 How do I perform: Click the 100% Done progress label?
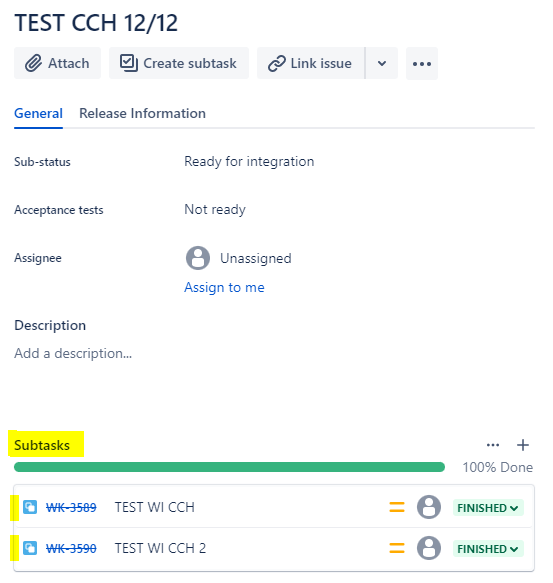point(498,467)
